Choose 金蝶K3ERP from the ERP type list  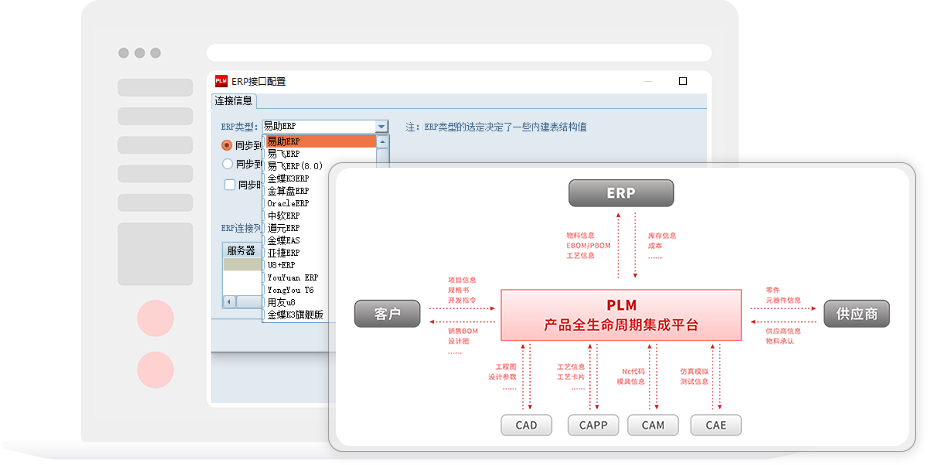(x=289, y=178)
